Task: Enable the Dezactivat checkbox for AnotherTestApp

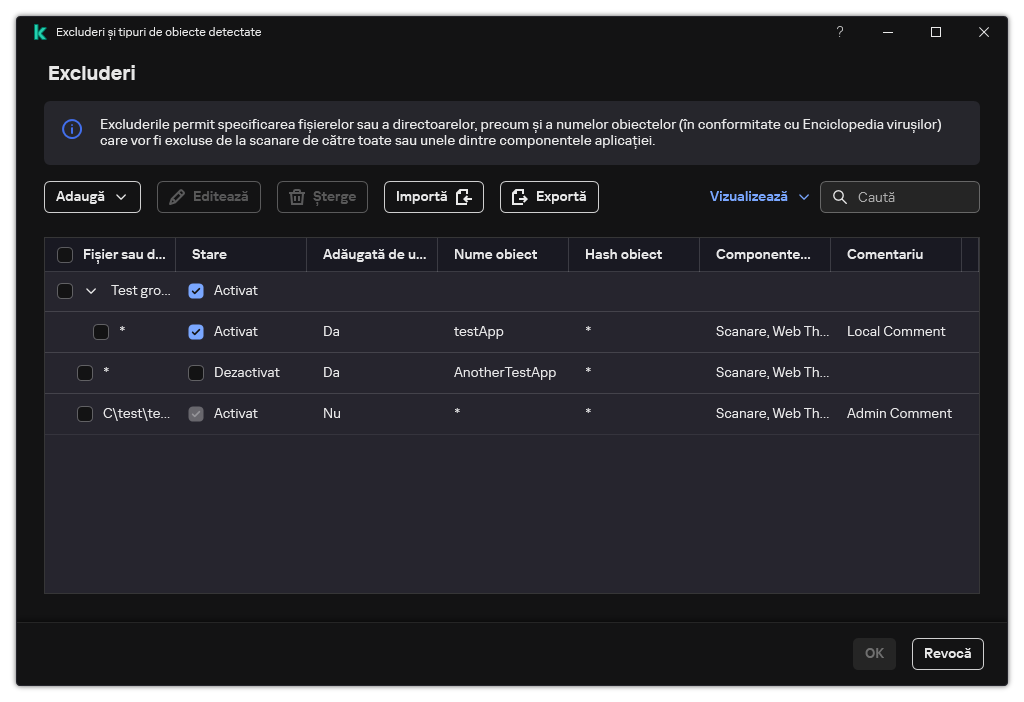Action: point(196,373)
